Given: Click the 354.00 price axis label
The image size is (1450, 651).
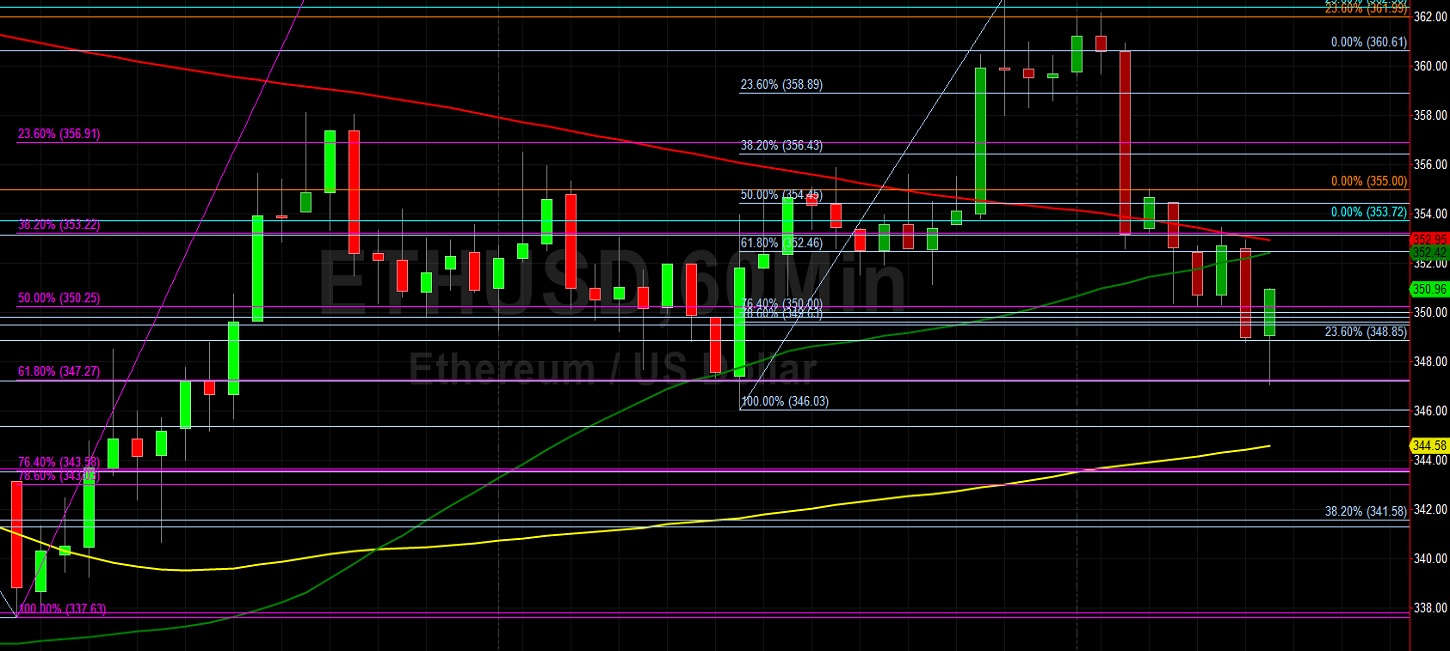Looking at the screenshot, I should coord(1431,213).
